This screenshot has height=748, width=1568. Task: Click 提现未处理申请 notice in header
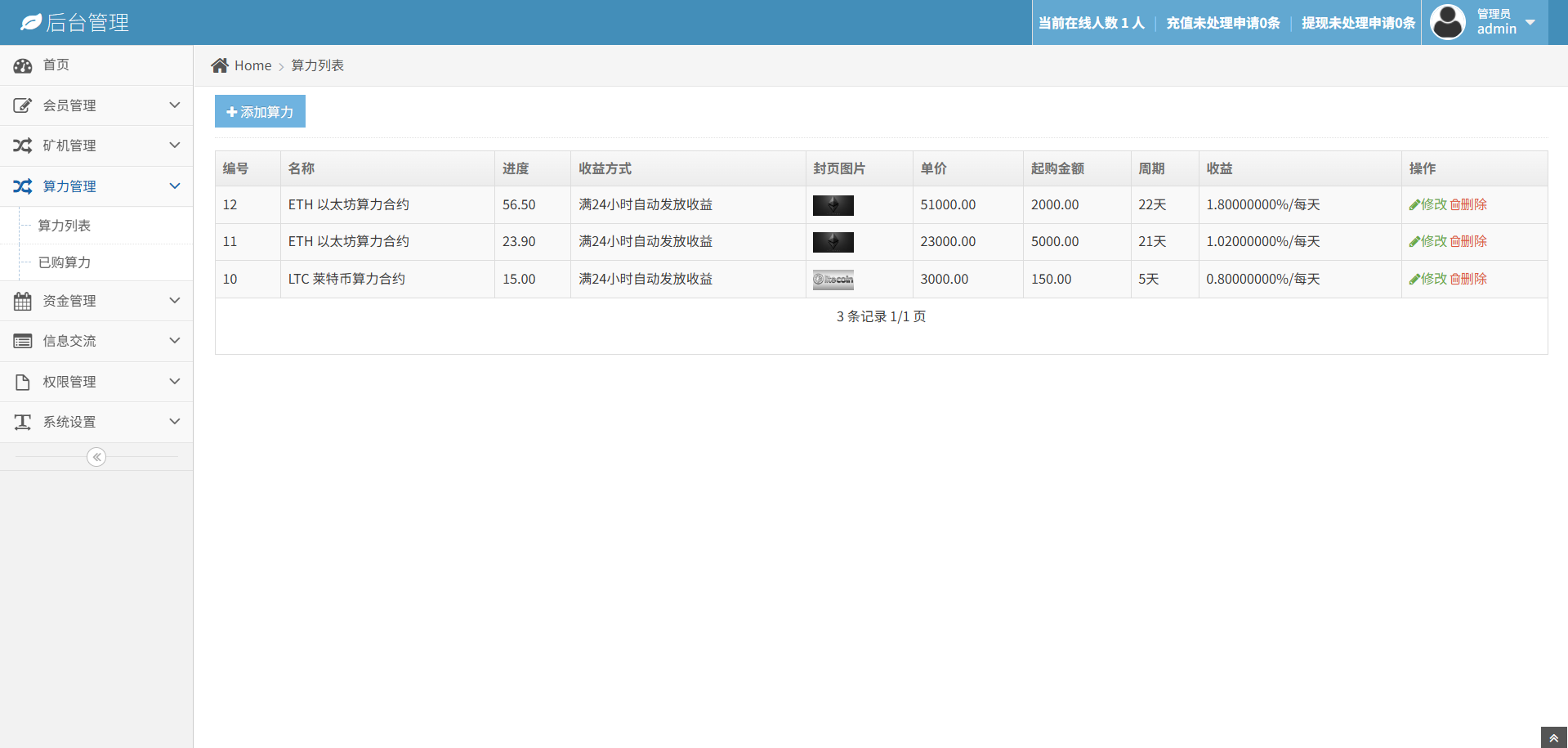(1357, 23)
